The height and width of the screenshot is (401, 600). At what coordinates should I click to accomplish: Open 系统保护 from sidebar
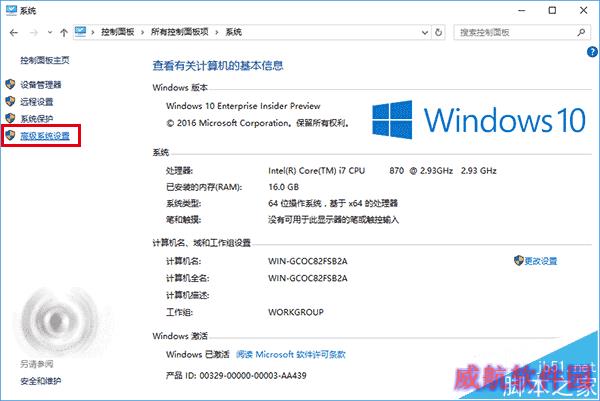click(x=36, y=119)
